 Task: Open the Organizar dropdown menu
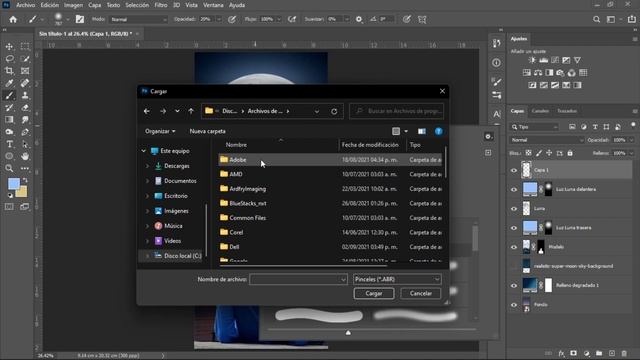pyautogui.click(x=160, y=131)
